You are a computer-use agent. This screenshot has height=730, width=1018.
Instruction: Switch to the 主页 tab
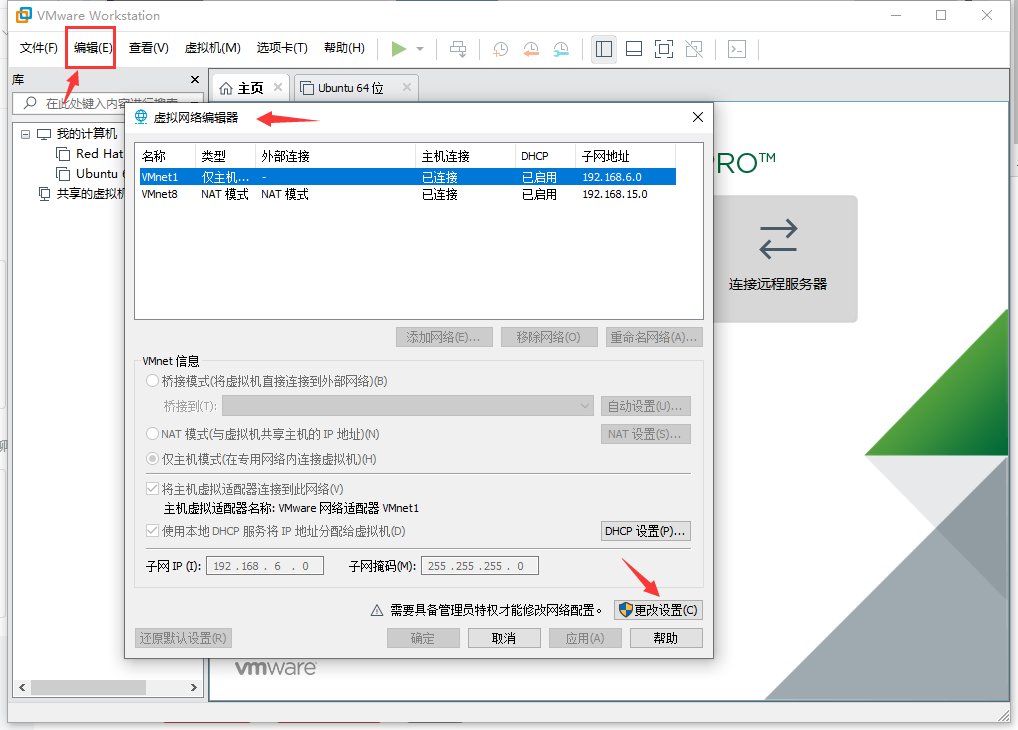(251, 88)
